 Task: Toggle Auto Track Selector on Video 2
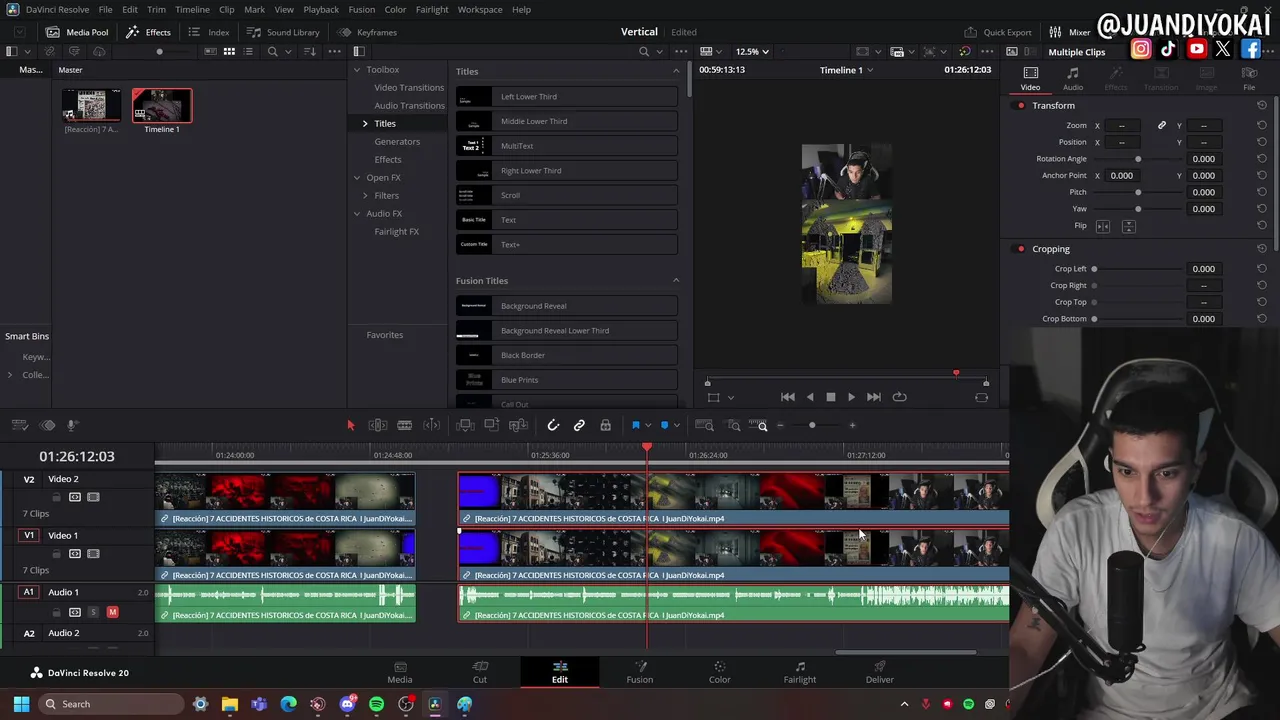[75, 497]
